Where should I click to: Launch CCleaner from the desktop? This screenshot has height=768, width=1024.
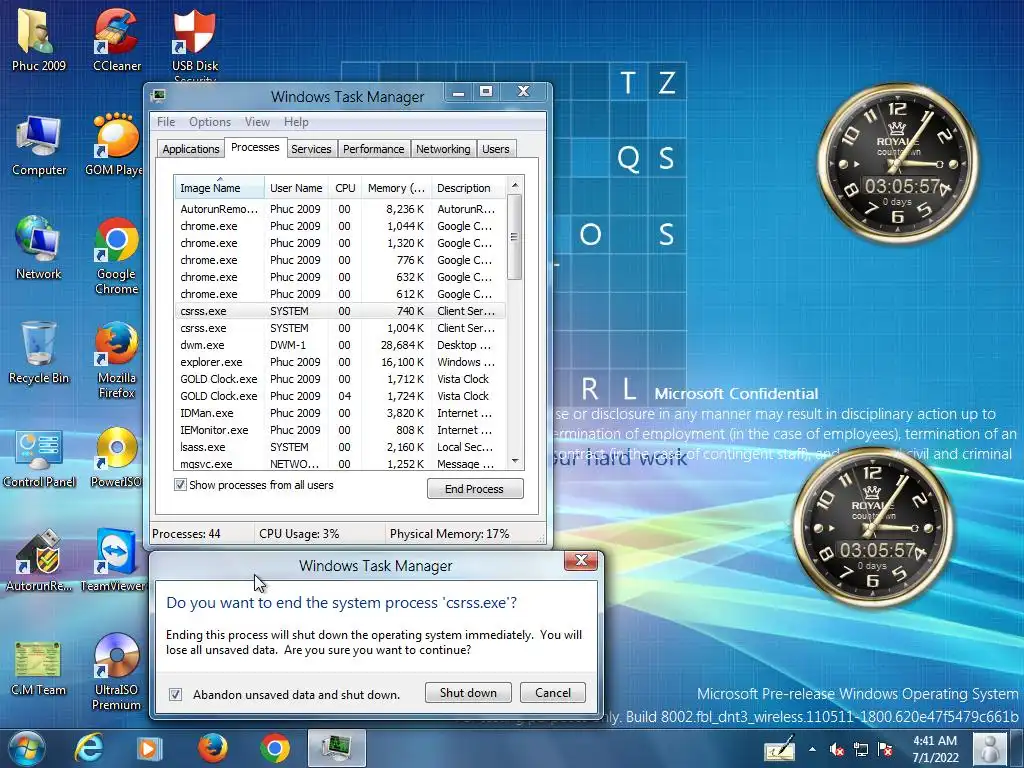pyautogui.click(x=116, y=39)
